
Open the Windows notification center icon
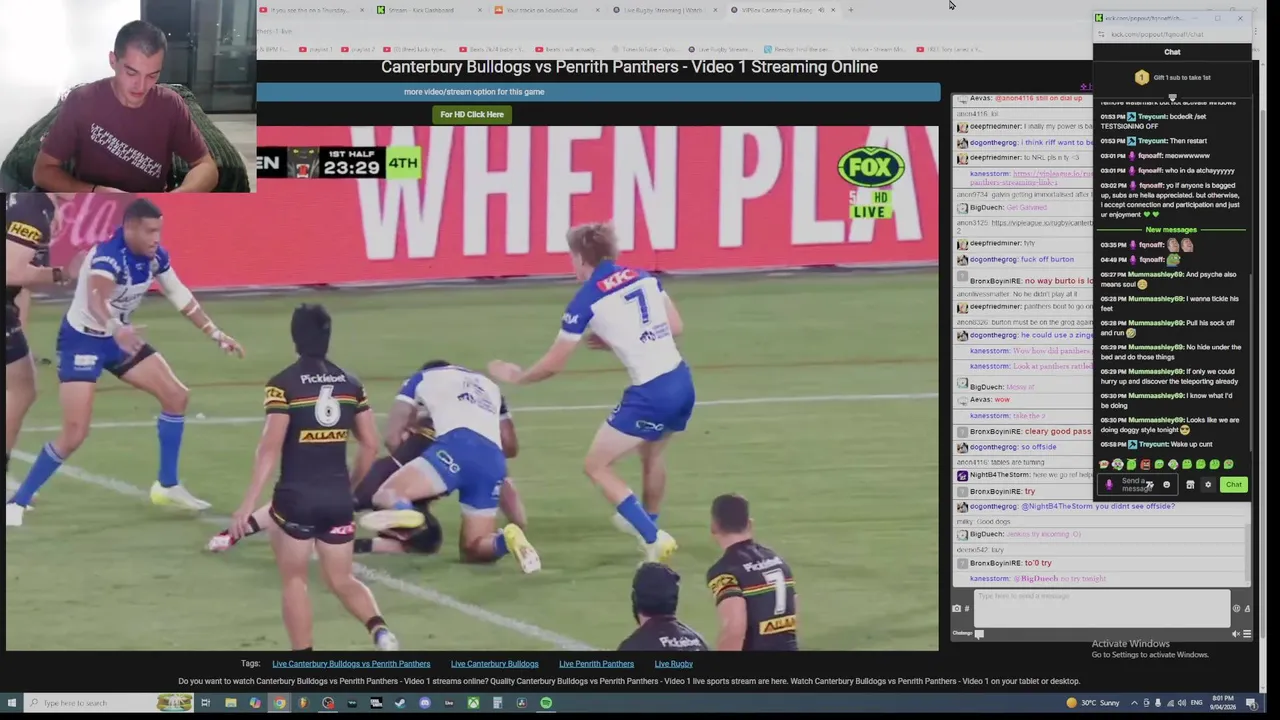1252,703
